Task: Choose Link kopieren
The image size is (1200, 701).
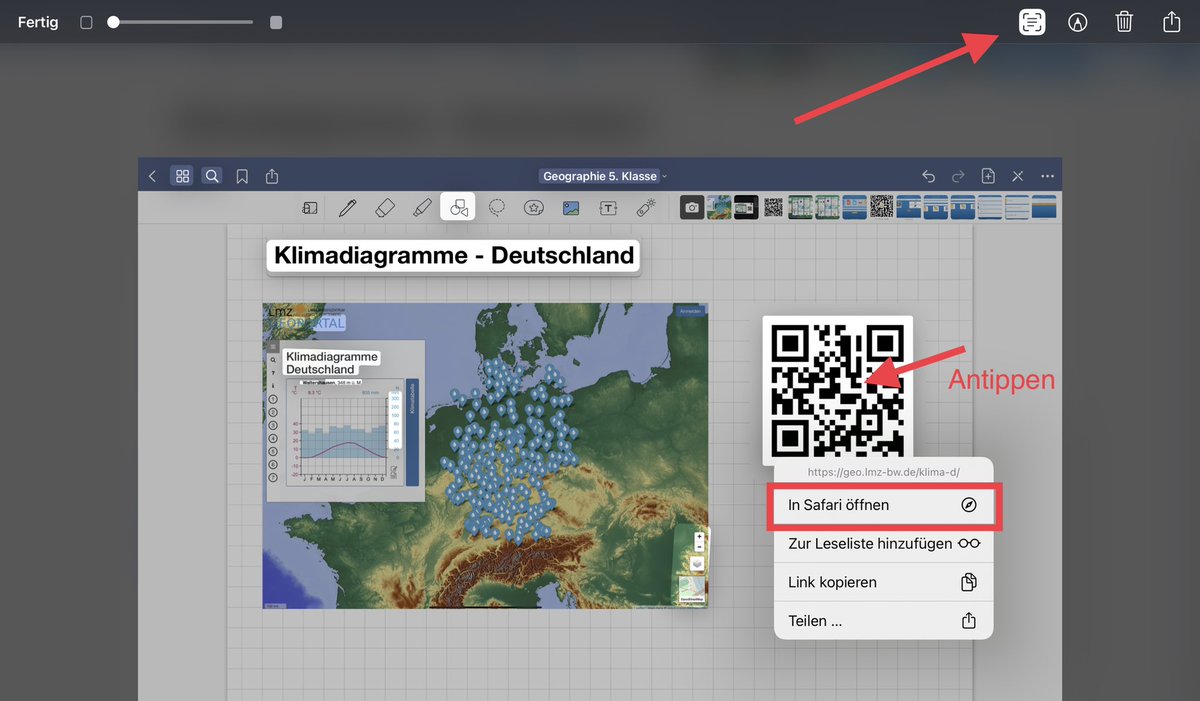Action: (884, 582)
